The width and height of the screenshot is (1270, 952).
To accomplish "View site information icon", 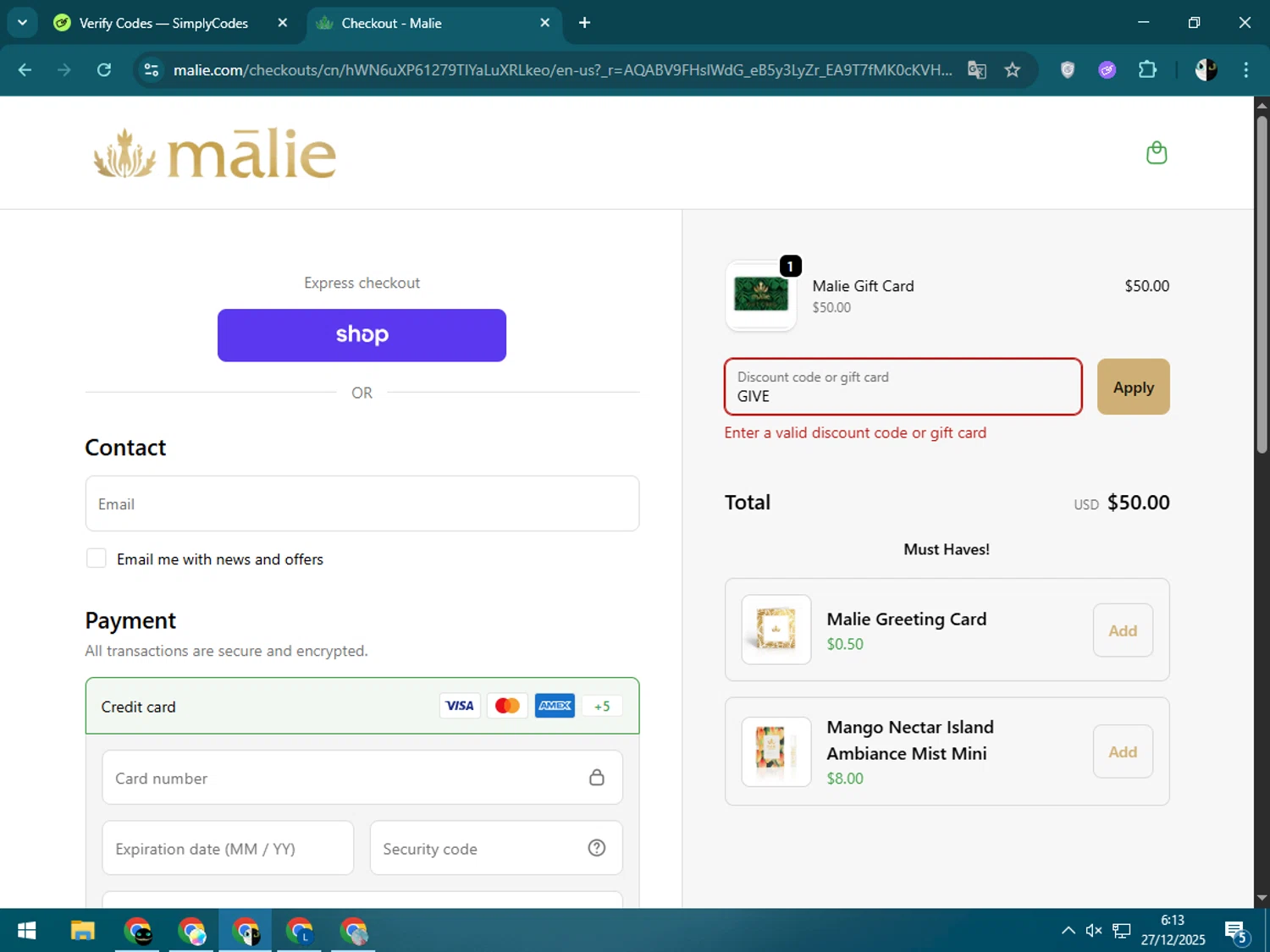I will click(152, 70).
